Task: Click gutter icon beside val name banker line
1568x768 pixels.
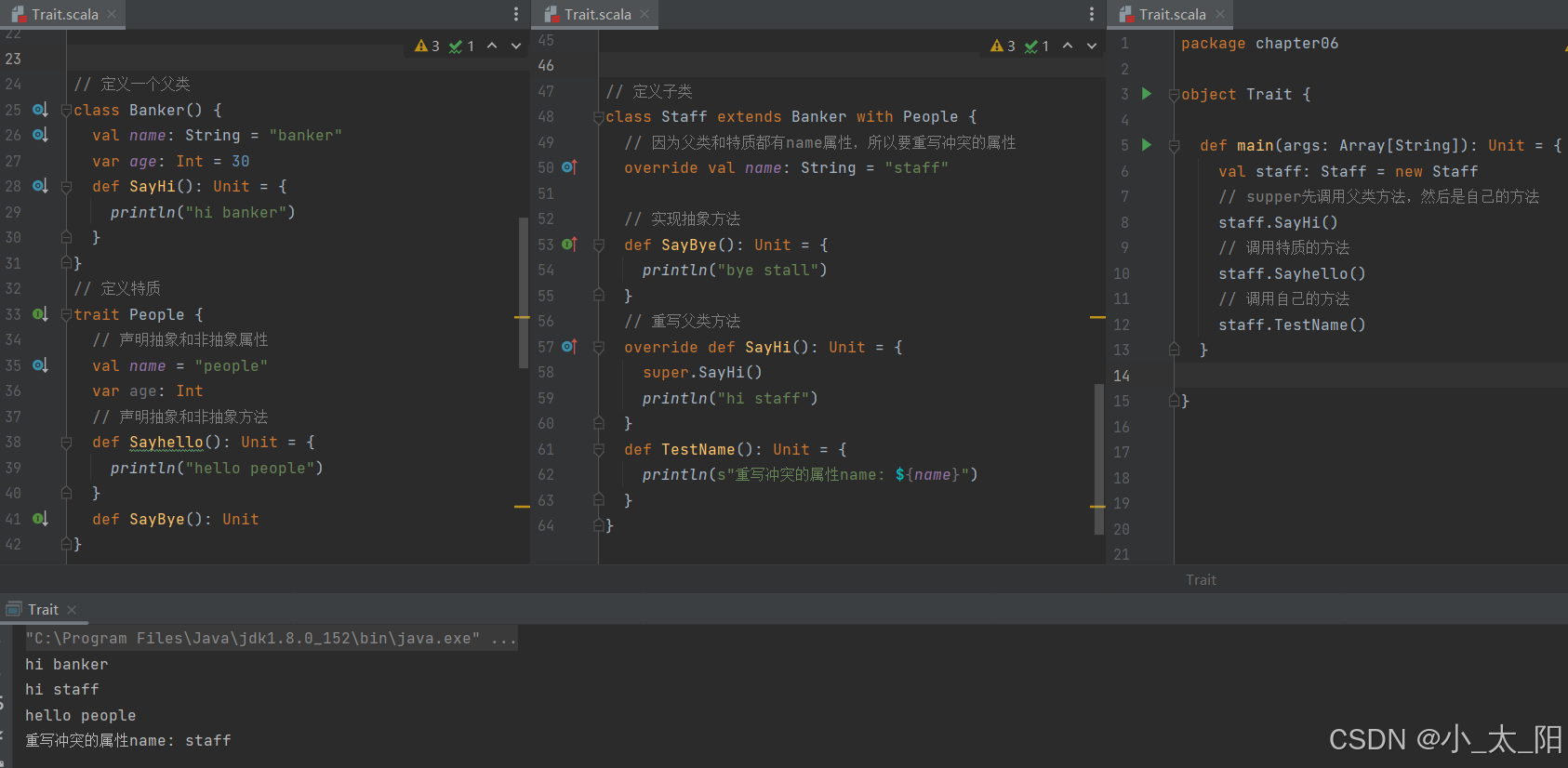Action: click(40, 135)
